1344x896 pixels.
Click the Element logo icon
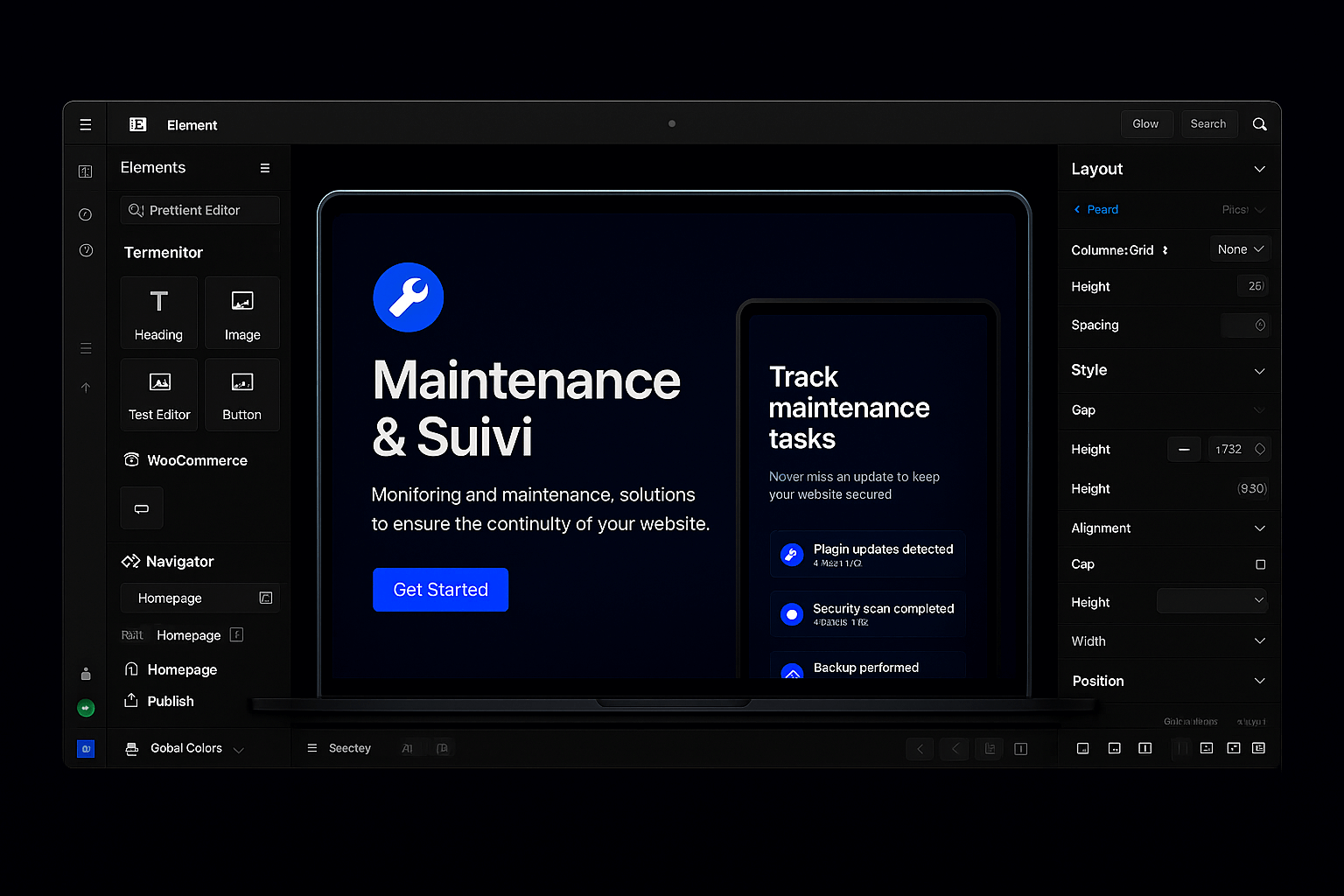pos(137,124)
